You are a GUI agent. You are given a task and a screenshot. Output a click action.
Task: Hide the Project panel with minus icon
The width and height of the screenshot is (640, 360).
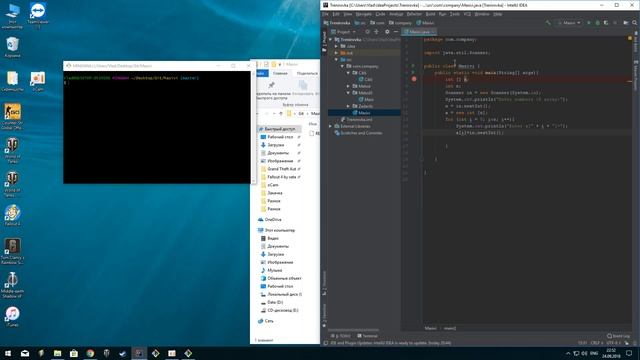pos(396,31)
